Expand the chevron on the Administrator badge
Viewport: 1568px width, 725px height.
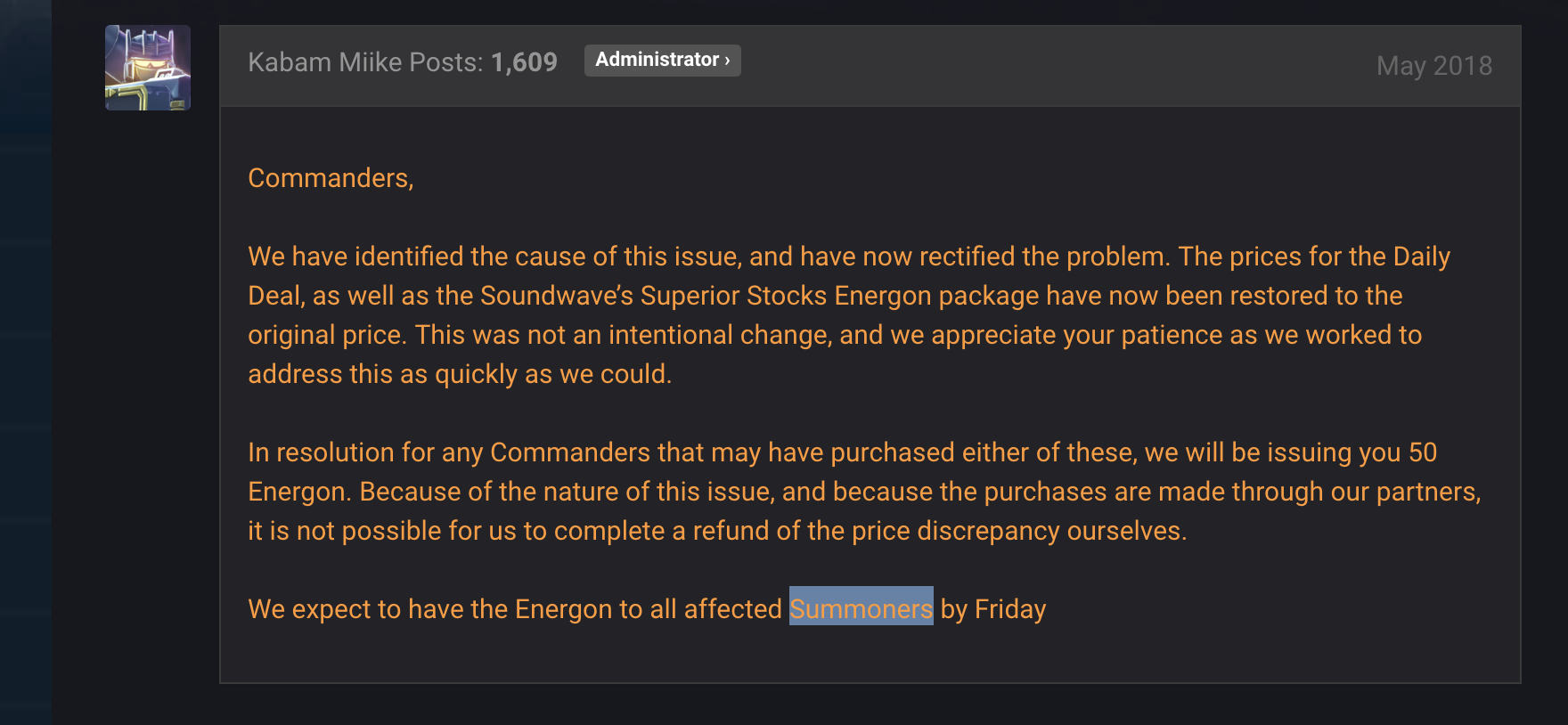[727, 60]
